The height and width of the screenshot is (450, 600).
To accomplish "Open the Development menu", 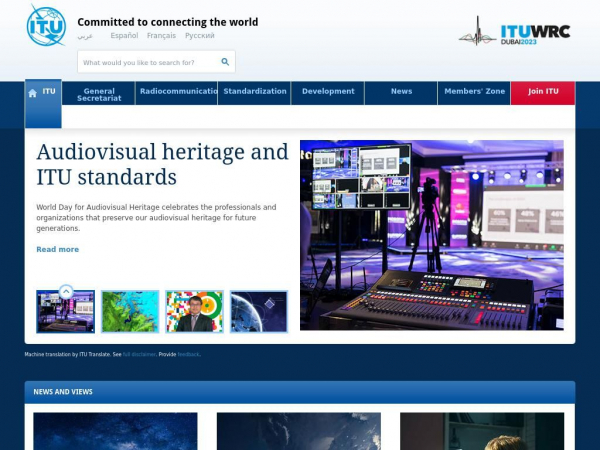I will point(328,93).
